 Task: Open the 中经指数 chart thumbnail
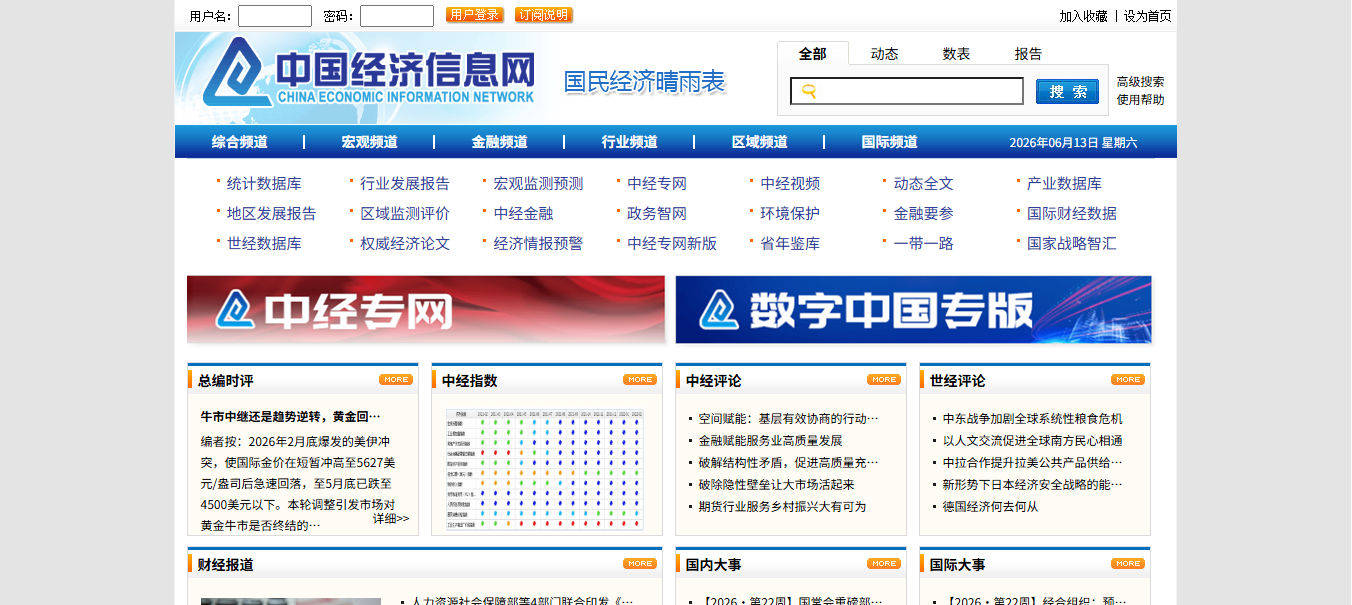(x=545, y=469)
